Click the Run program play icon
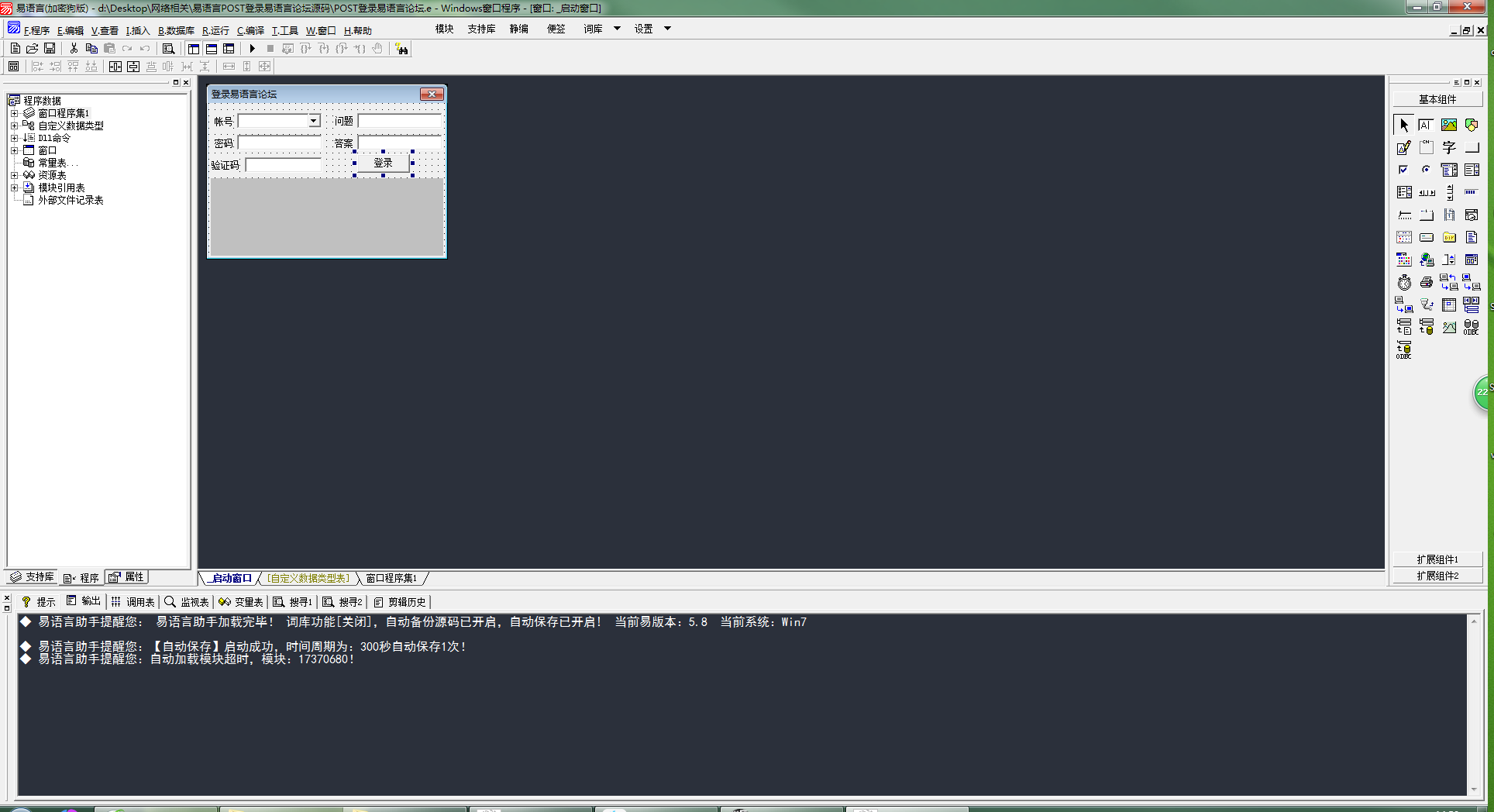The height and width of the screenshot is (812, 1494). tap(252, 49)
